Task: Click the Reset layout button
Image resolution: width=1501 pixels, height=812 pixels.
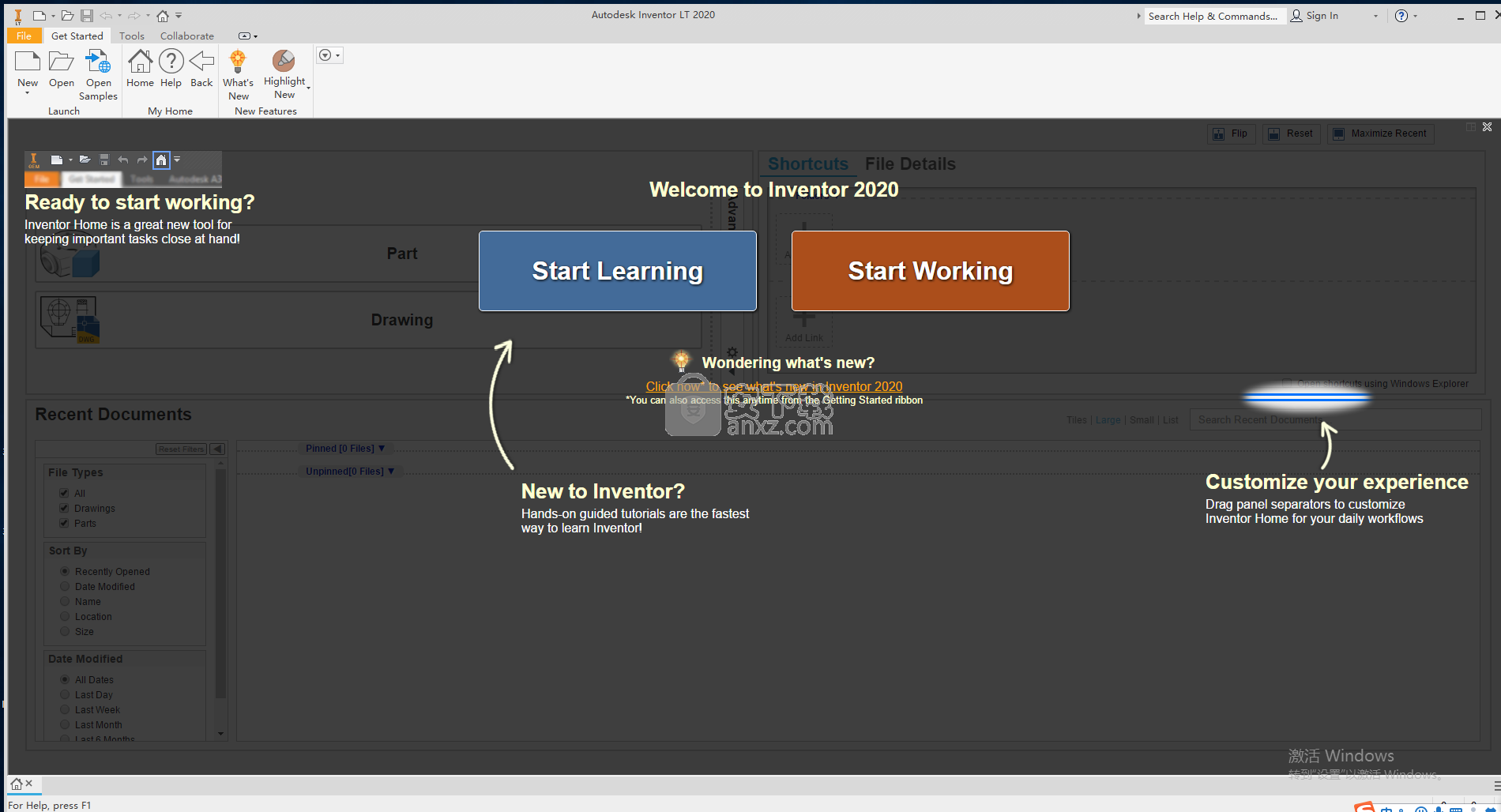Action: (x=1291, y=133)
